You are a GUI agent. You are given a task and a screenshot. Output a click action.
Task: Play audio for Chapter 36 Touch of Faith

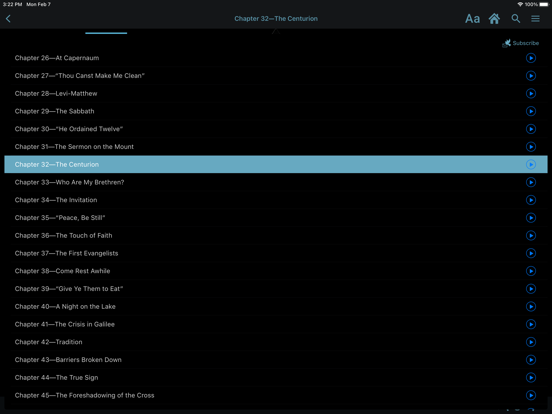tap(531, 235)
